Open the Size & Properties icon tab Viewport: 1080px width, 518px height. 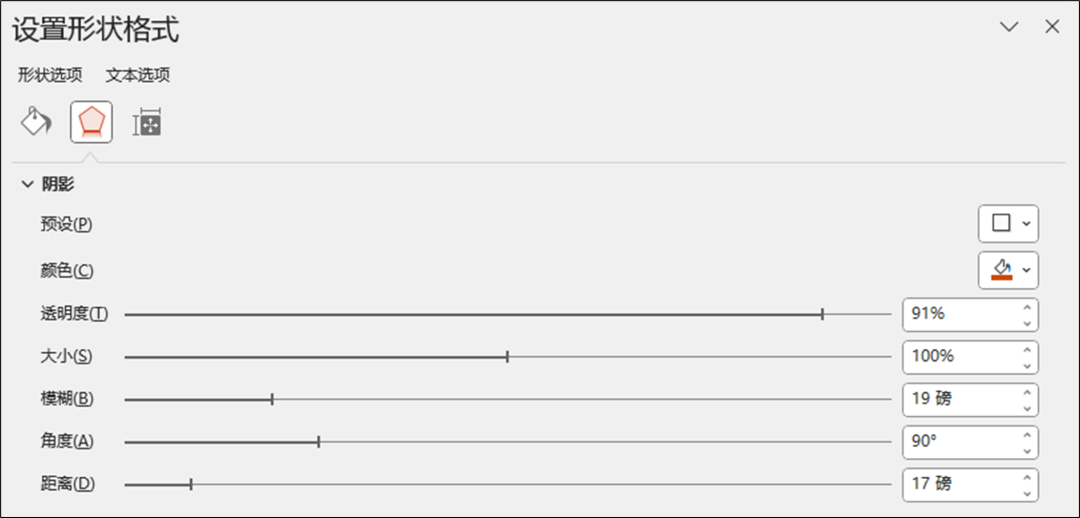pos(147,122)
